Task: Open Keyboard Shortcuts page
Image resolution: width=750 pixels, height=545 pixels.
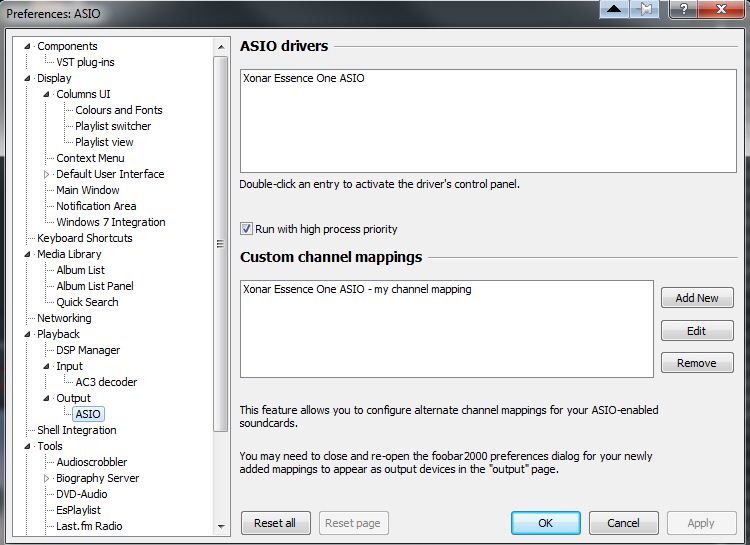Action: pyautogui.click(x=85, y=238)
